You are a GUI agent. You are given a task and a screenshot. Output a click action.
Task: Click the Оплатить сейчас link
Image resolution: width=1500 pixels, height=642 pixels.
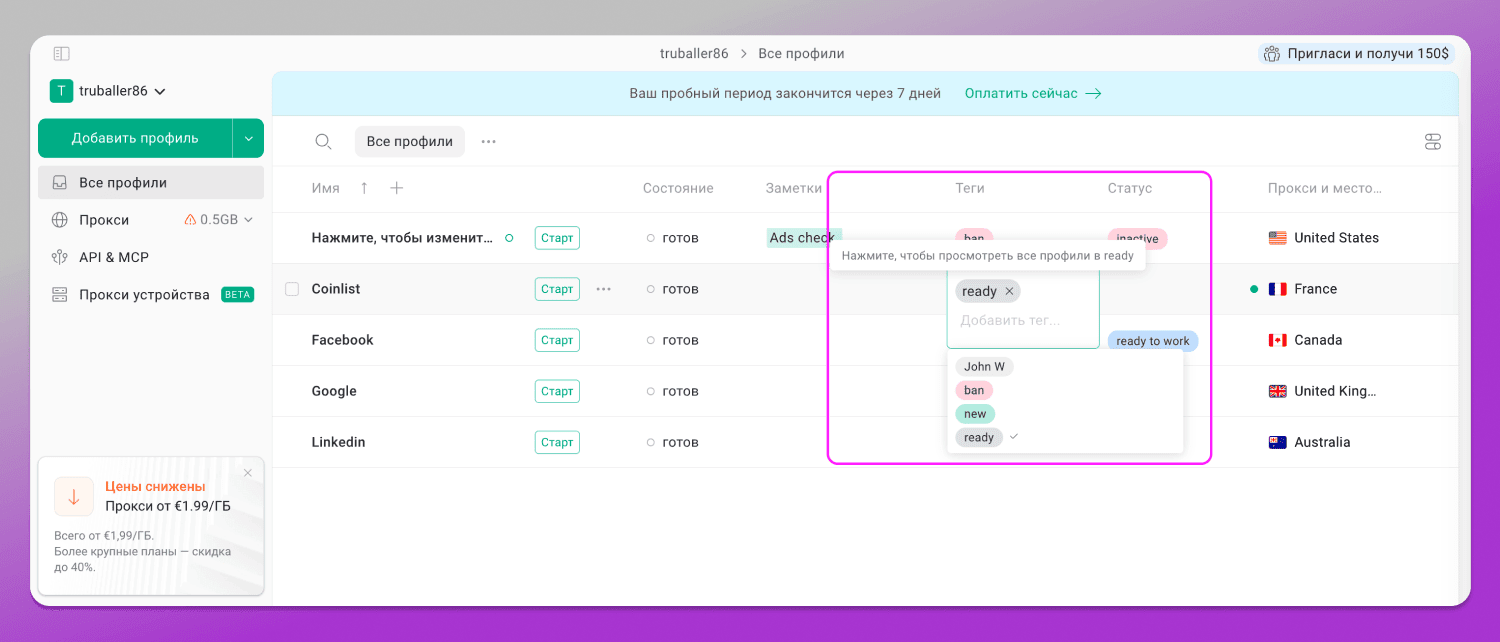1033,93
